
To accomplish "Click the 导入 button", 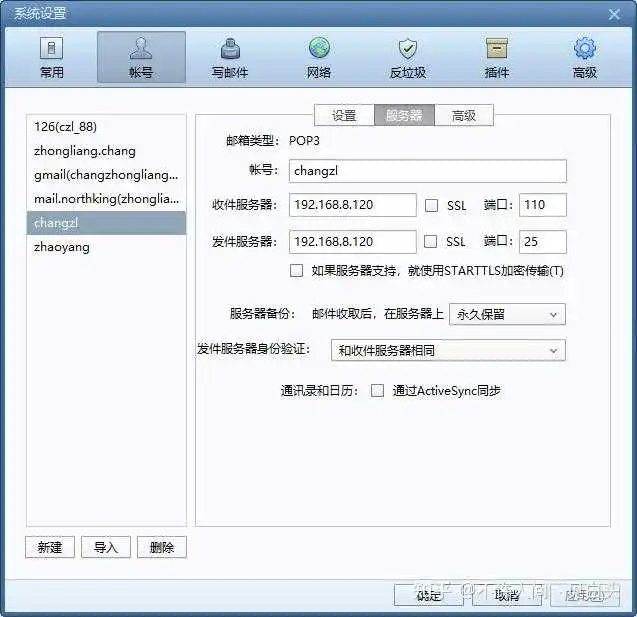I will pos(106,547).
